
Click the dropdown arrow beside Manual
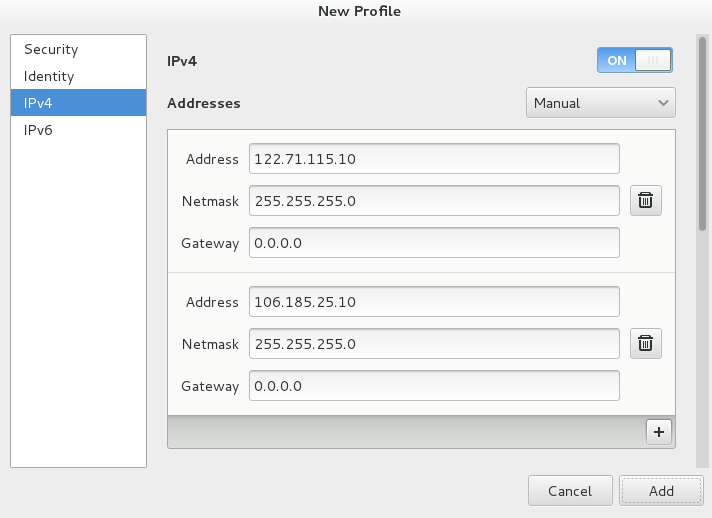click(662, 103)
